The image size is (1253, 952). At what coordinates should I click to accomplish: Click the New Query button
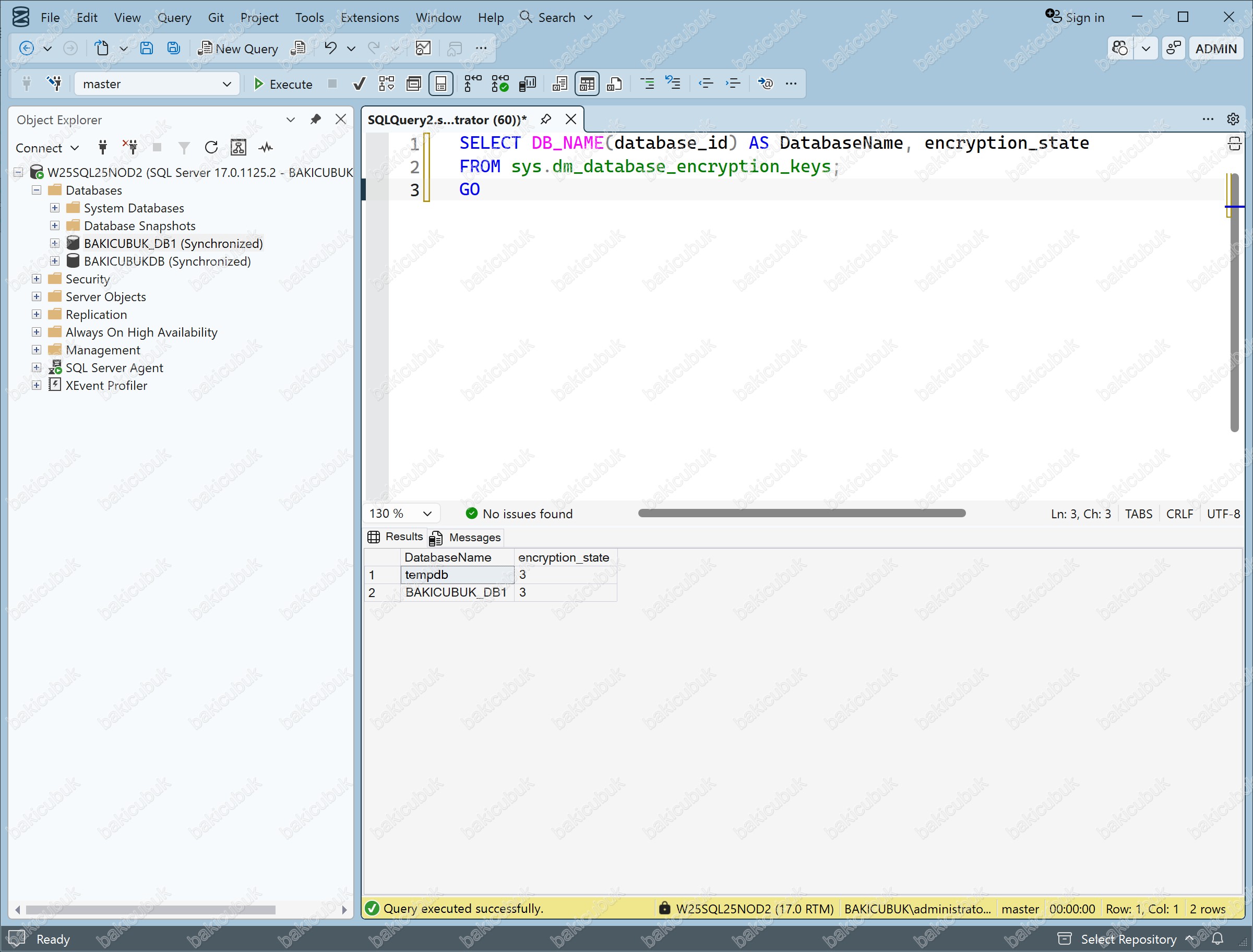tap(238, 49)
